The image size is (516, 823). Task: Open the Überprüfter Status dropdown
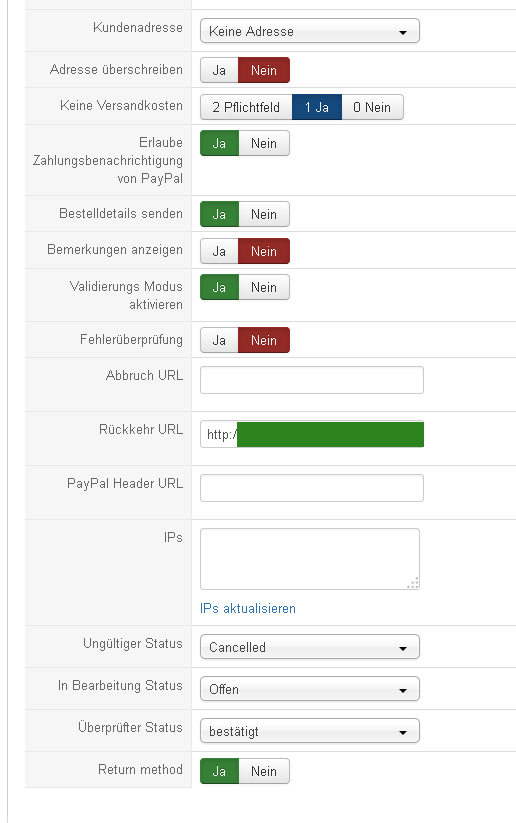310,731
